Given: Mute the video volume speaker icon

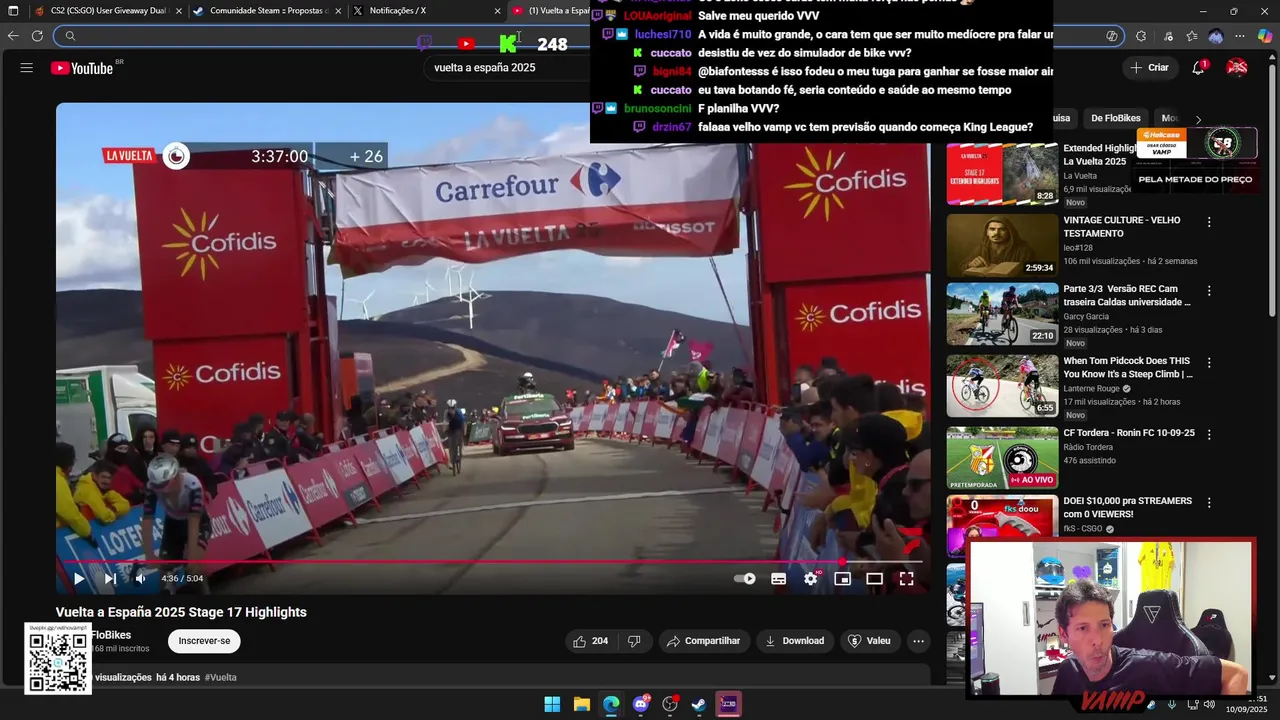Looking at the screenshot, I should [141, 578].
